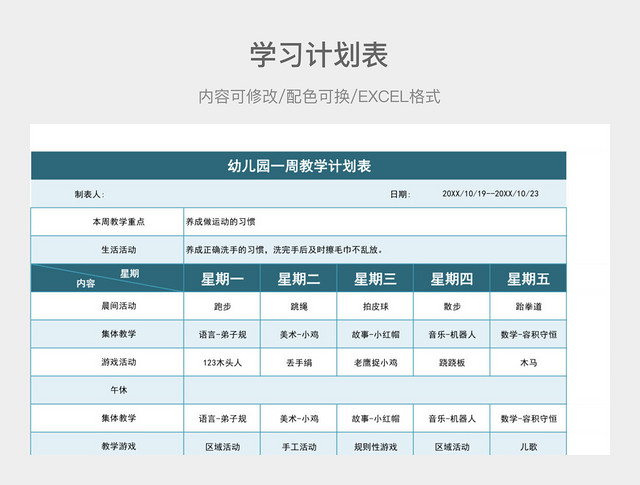Select 音乐-机器人 cell in row below 午休
640x485 pixels.
(451, 418)
